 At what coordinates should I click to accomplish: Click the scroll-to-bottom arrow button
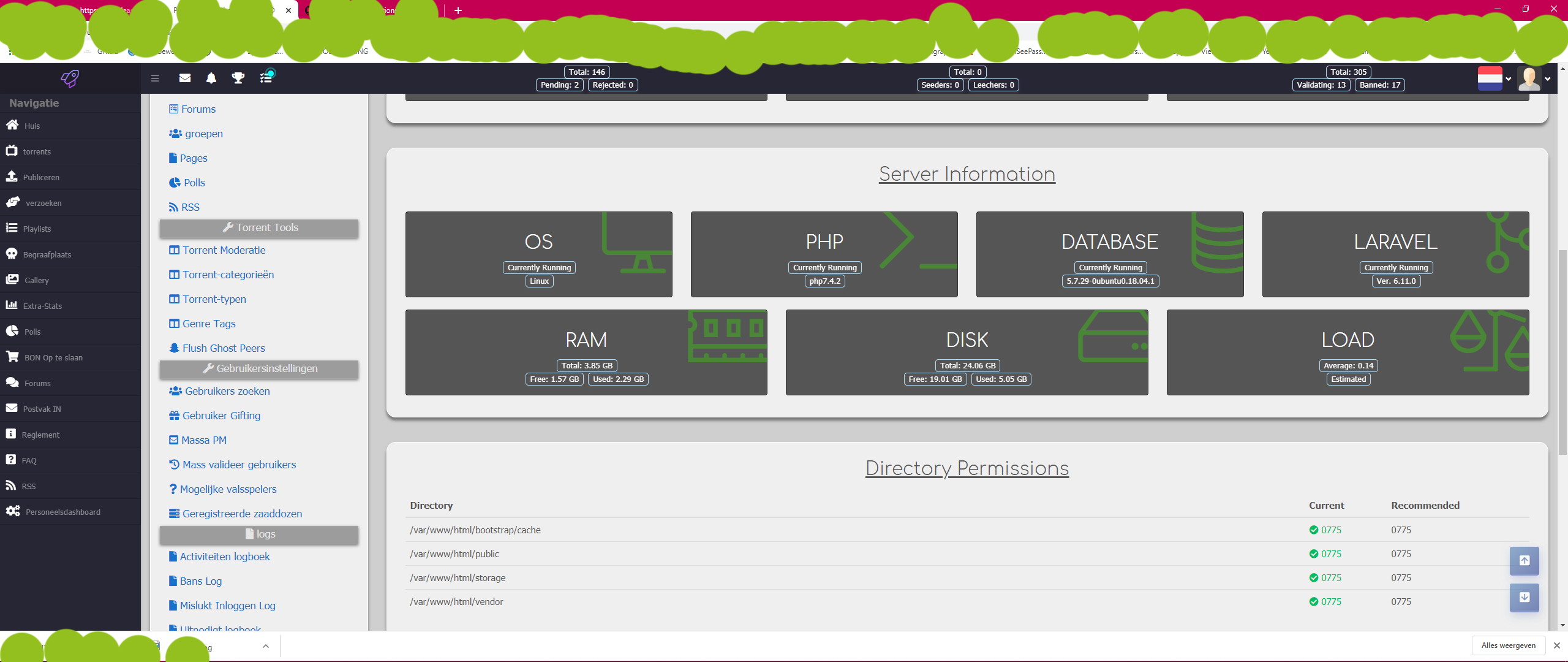pyautogui.click(x=1524, y=597)
